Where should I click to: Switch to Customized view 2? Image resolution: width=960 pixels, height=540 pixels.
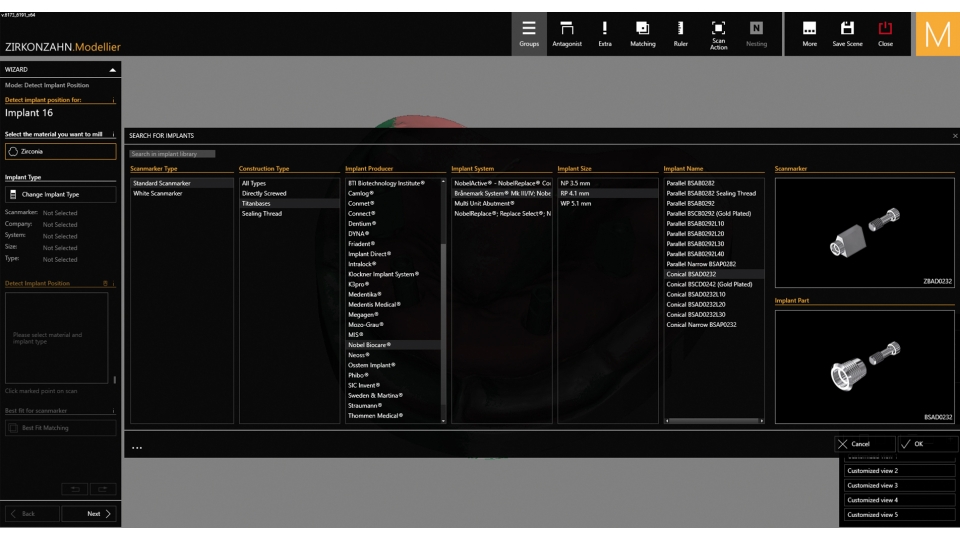(x=898, y=471)
